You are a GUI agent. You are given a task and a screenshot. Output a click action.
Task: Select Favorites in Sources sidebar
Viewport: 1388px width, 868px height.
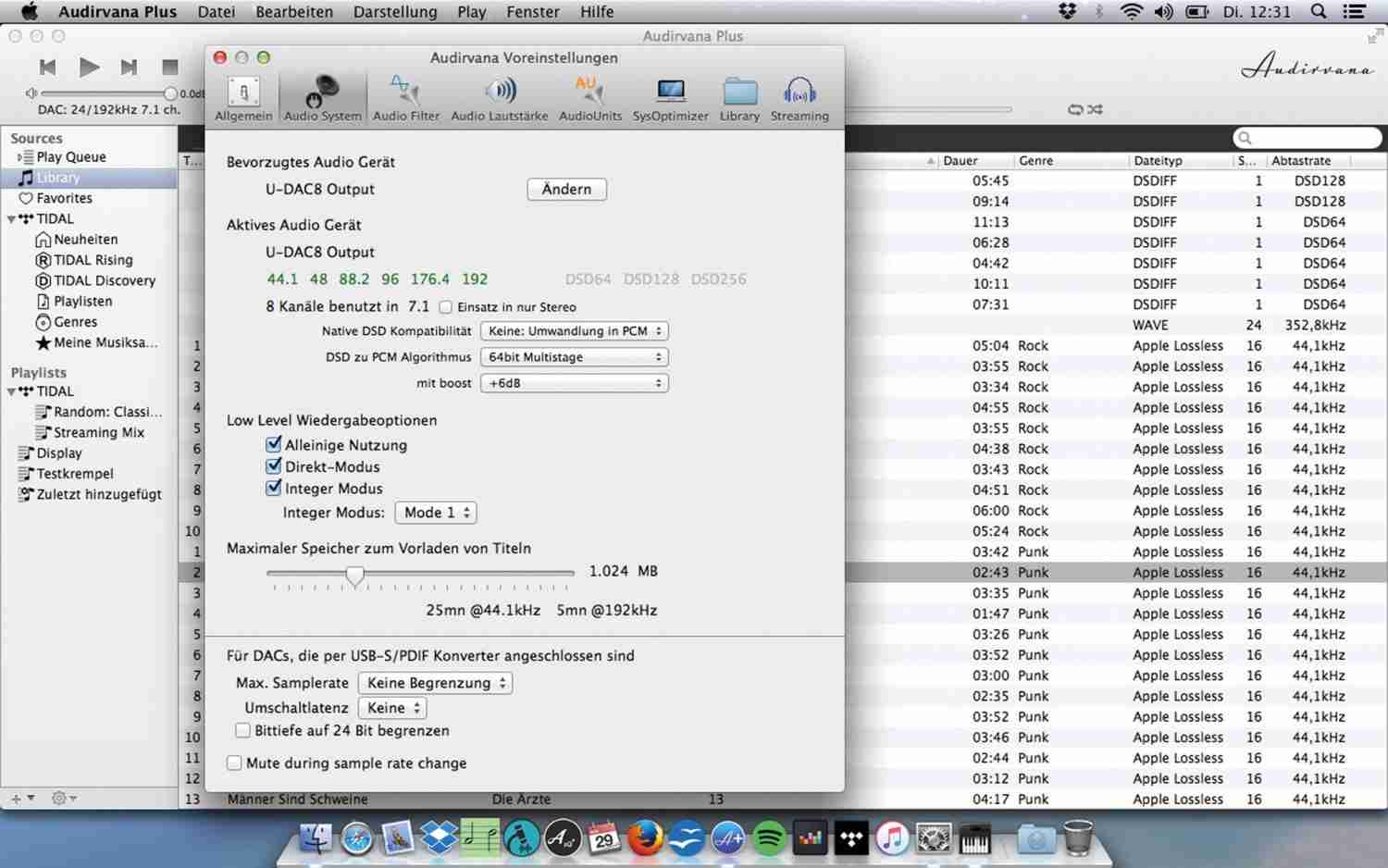tap(64, 198)
